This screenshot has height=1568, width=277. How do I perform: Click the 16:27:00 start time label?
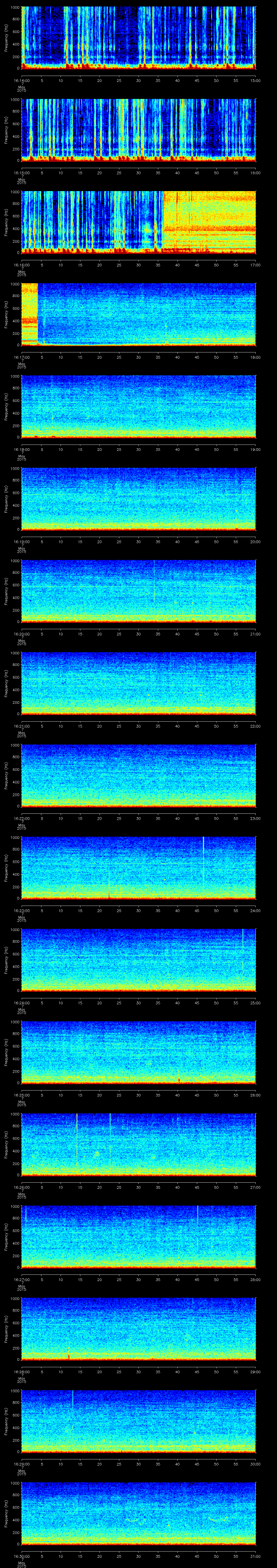point(21,1279)
